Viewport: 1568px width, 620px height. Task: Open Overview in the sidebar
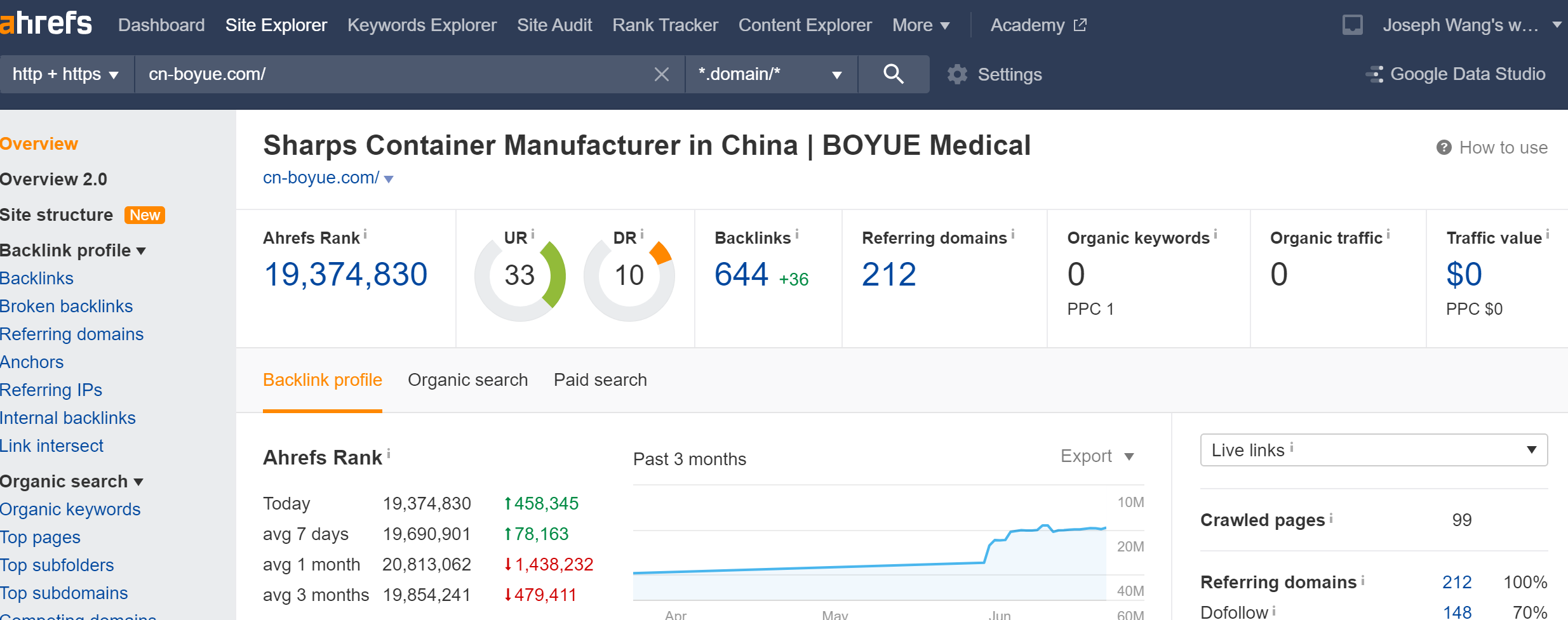click(x=39, y=143)
